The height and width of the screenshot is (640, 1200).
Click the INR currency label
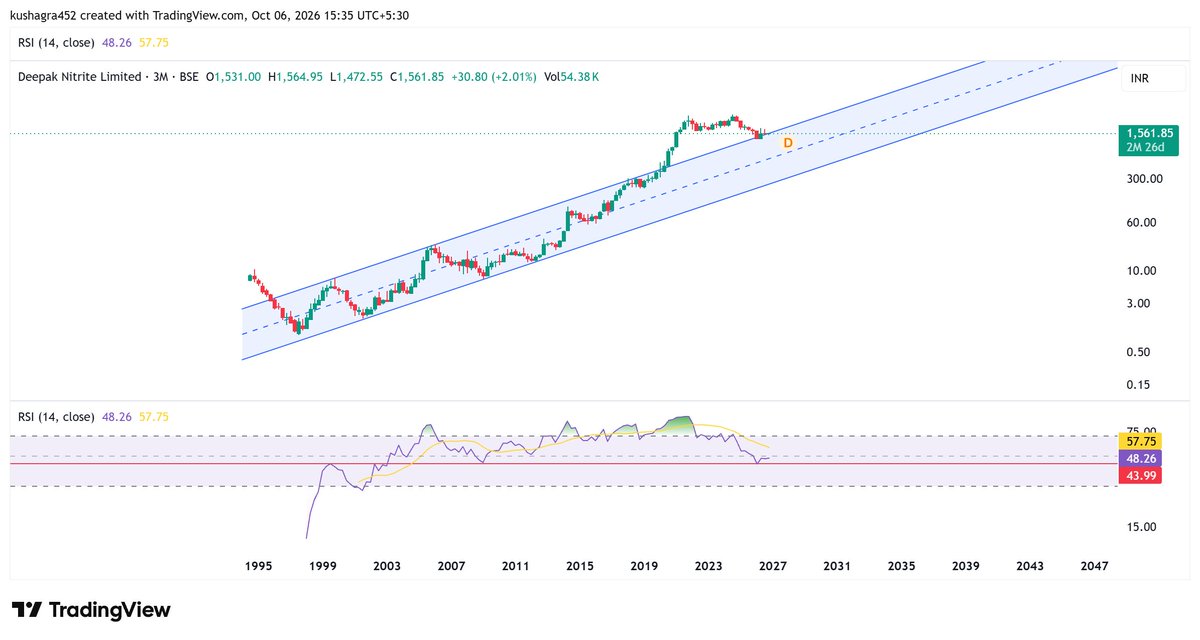(x=1139, y=78)
